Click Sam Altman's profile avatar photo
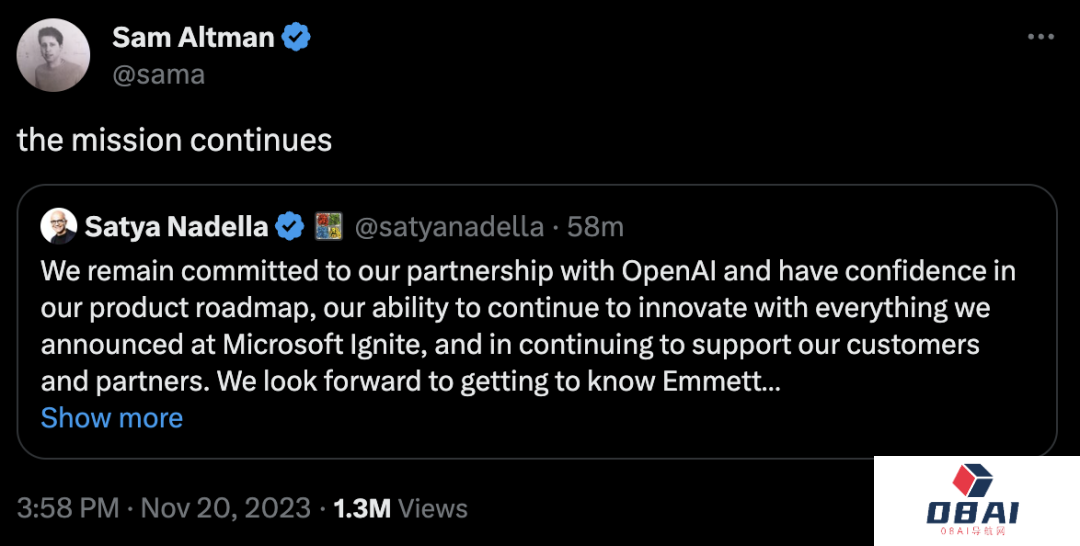This screenshot has height=546, width=1080. (56, 55)
